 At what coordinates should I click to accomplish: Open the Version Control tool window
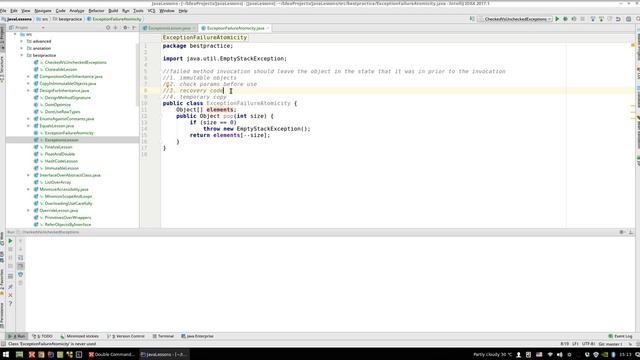(126, 336)
